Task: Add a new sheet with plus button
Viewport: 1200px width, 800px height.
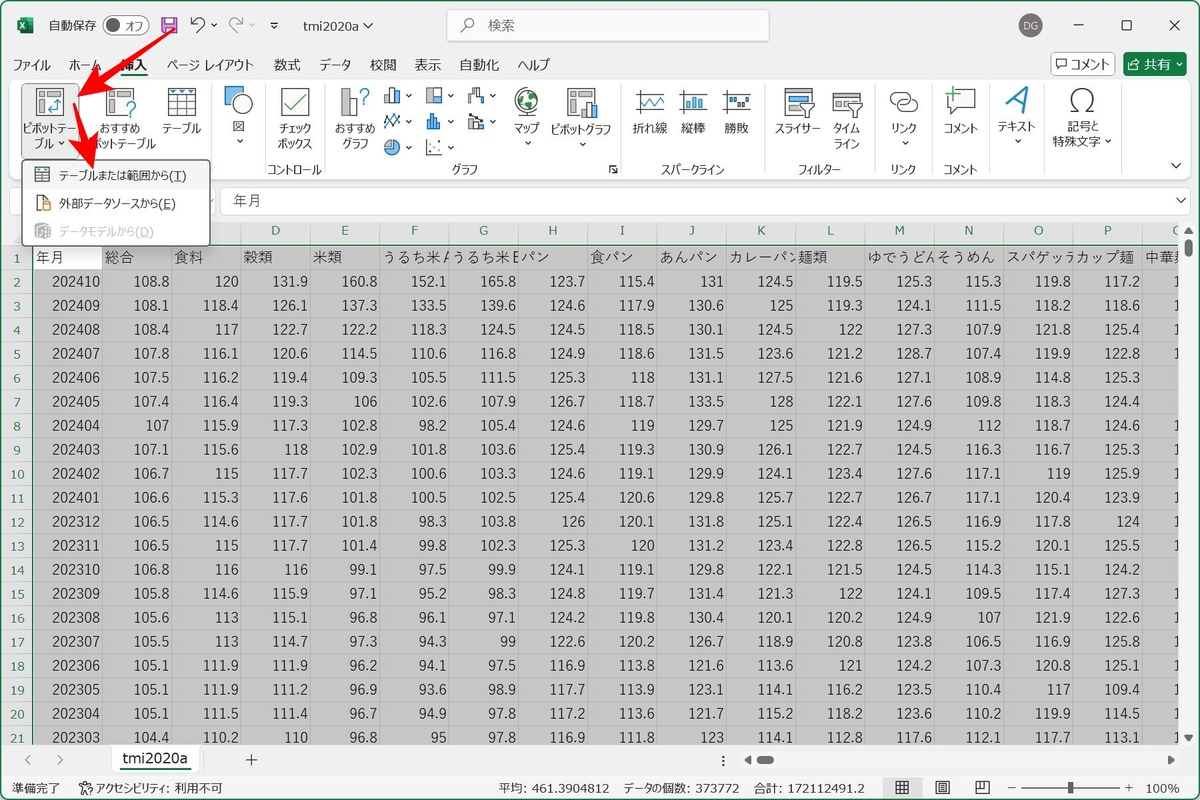Action: (x=251, y=760)
